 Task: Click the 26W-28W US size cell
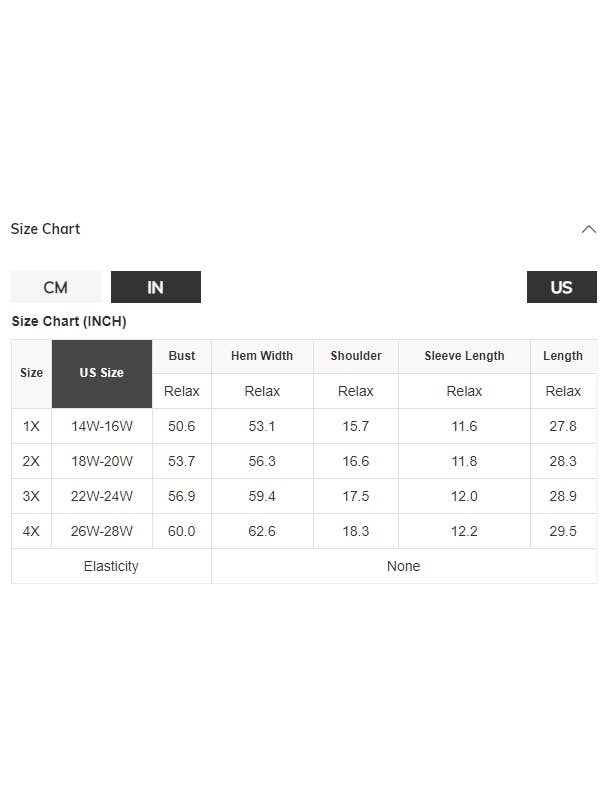(102, 531)
